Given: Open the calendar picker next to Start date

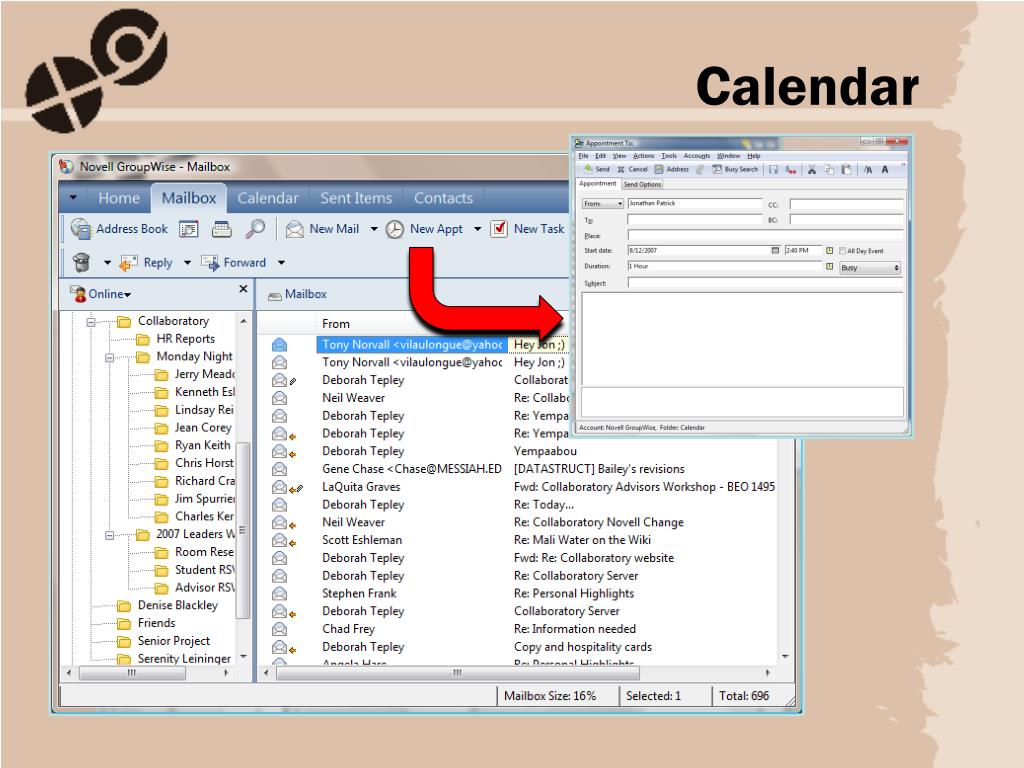Looking at the screenshot, I should pyautogui.click(x=775, y=250).
